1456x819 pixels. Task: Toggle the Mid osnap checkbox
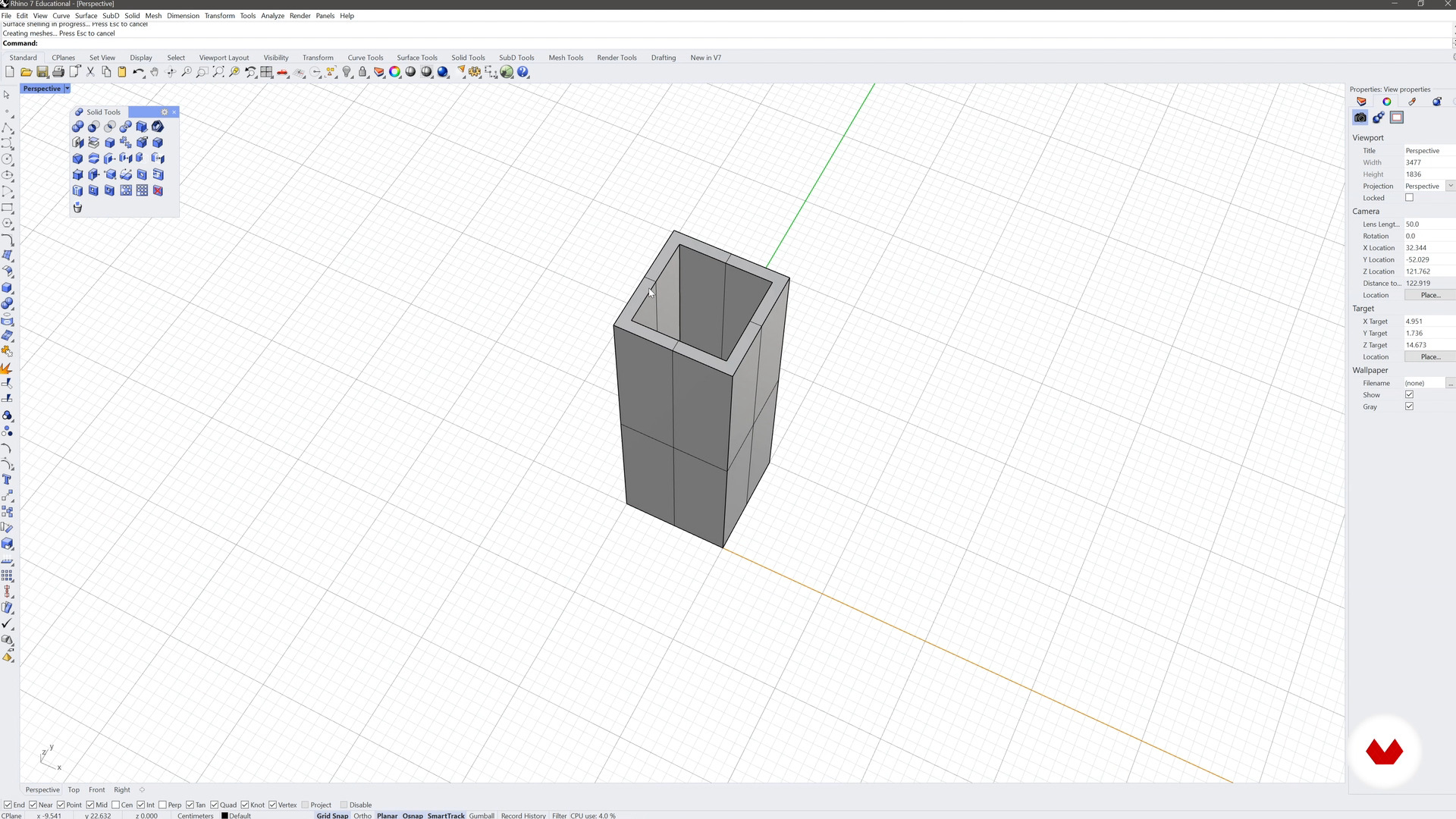90,805
